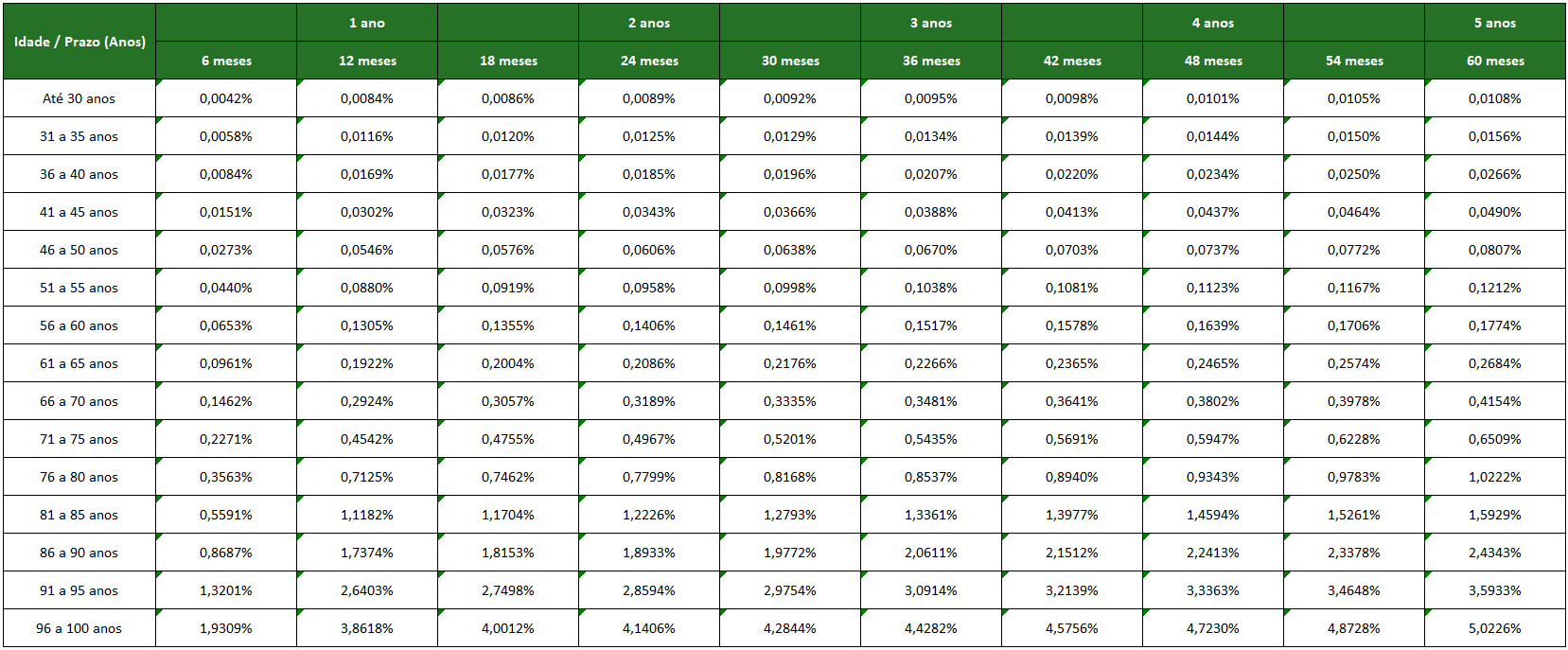1568x650 pixels.
Task: Select the cell showing 0,0998%
Action: (790, 288)
